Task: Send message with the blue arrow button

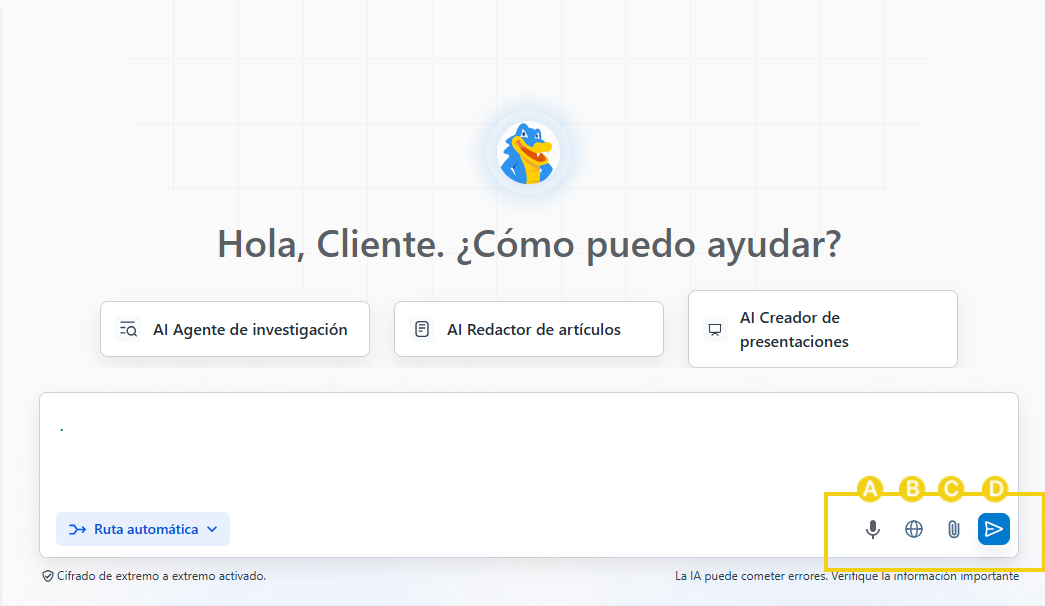Action: [994, 529]
